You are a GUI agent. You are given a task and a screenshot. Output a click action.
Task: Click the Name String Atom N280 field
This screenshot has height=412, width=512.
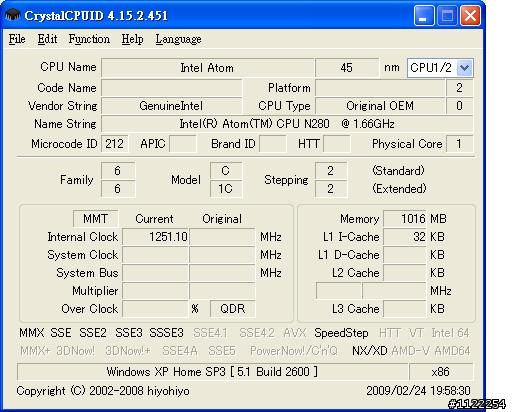coord(287,124)
